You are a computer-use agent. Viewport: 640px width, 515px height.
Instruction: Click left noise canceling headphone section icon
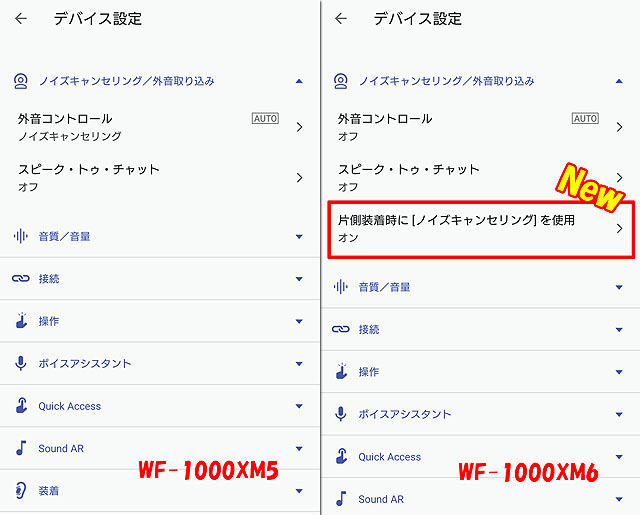pos(21,80)
